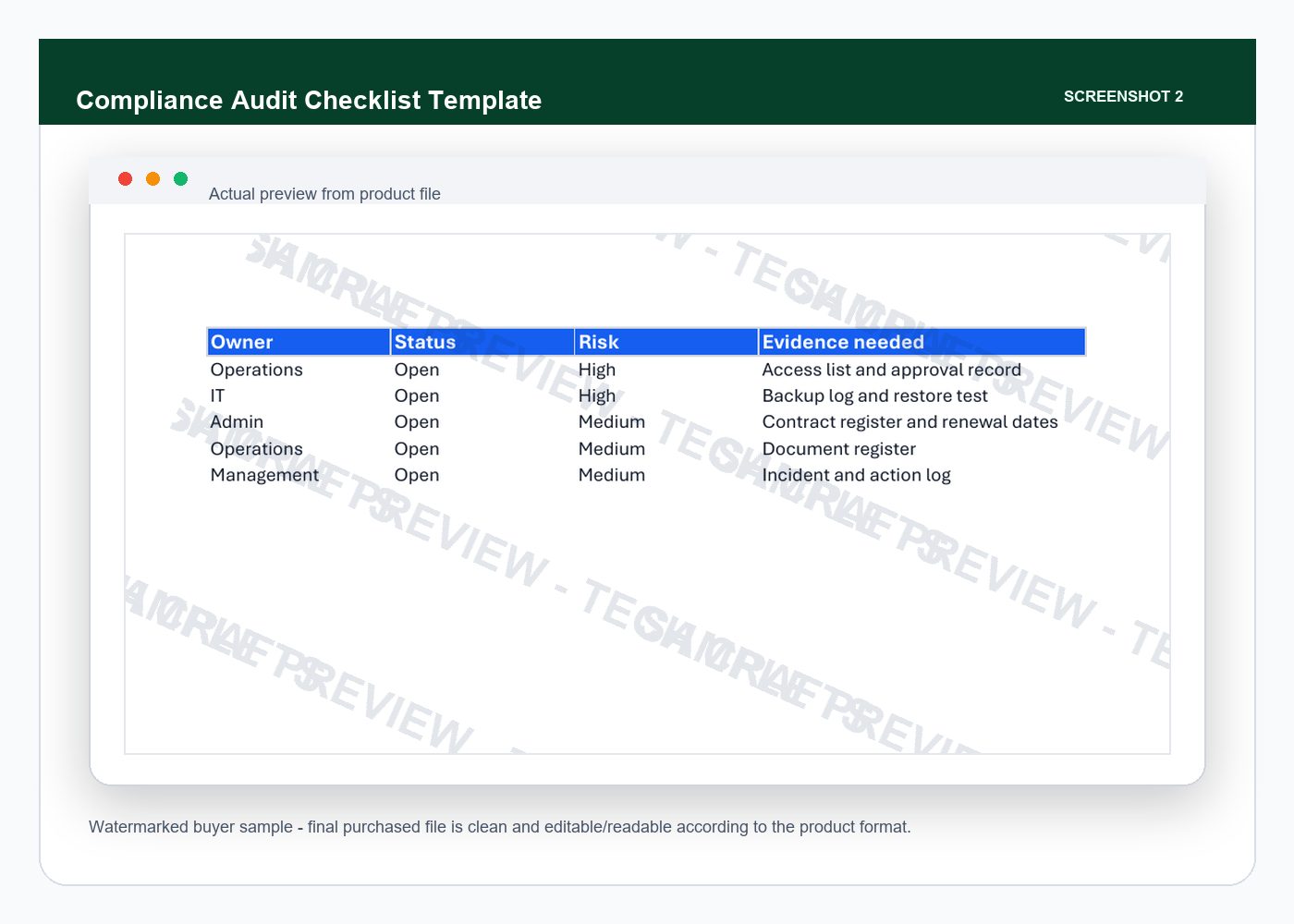1294x924 pixels.
Task: Click the green window dot
Action: [x=181, y=178]
